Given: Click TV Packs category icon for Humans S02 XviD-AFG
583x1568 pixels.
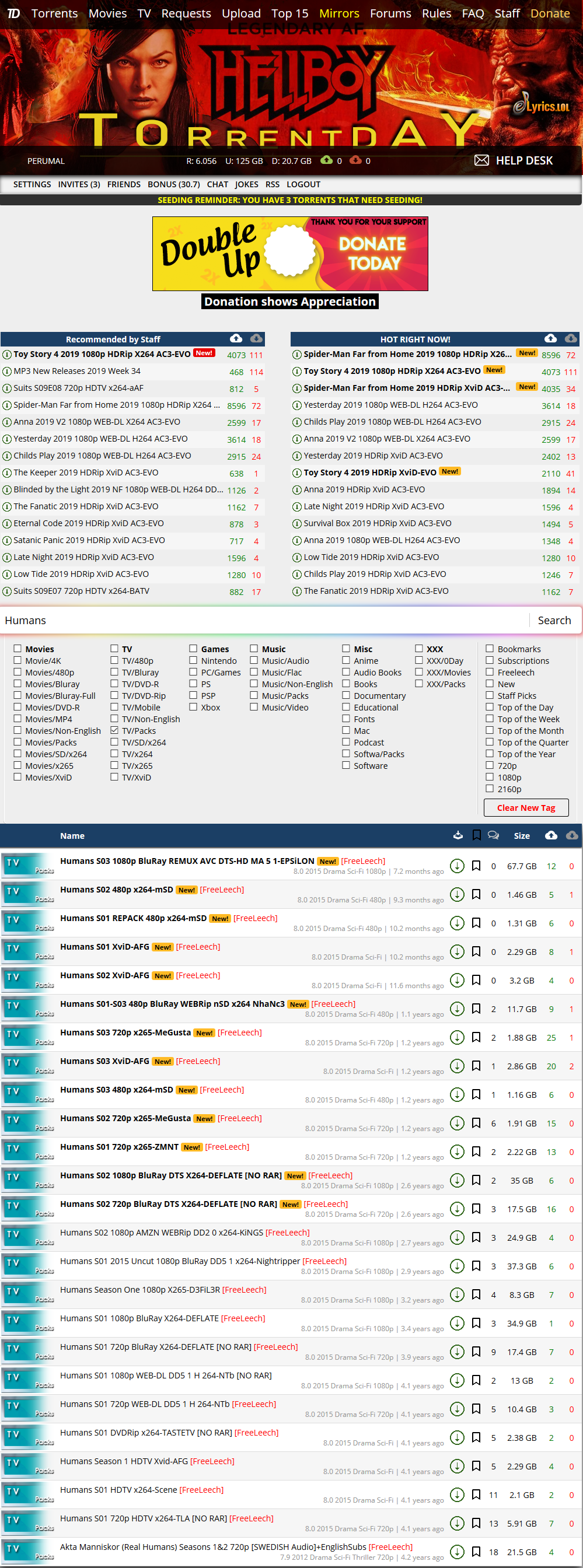Looking at the screenshot, I should [28, 980].
